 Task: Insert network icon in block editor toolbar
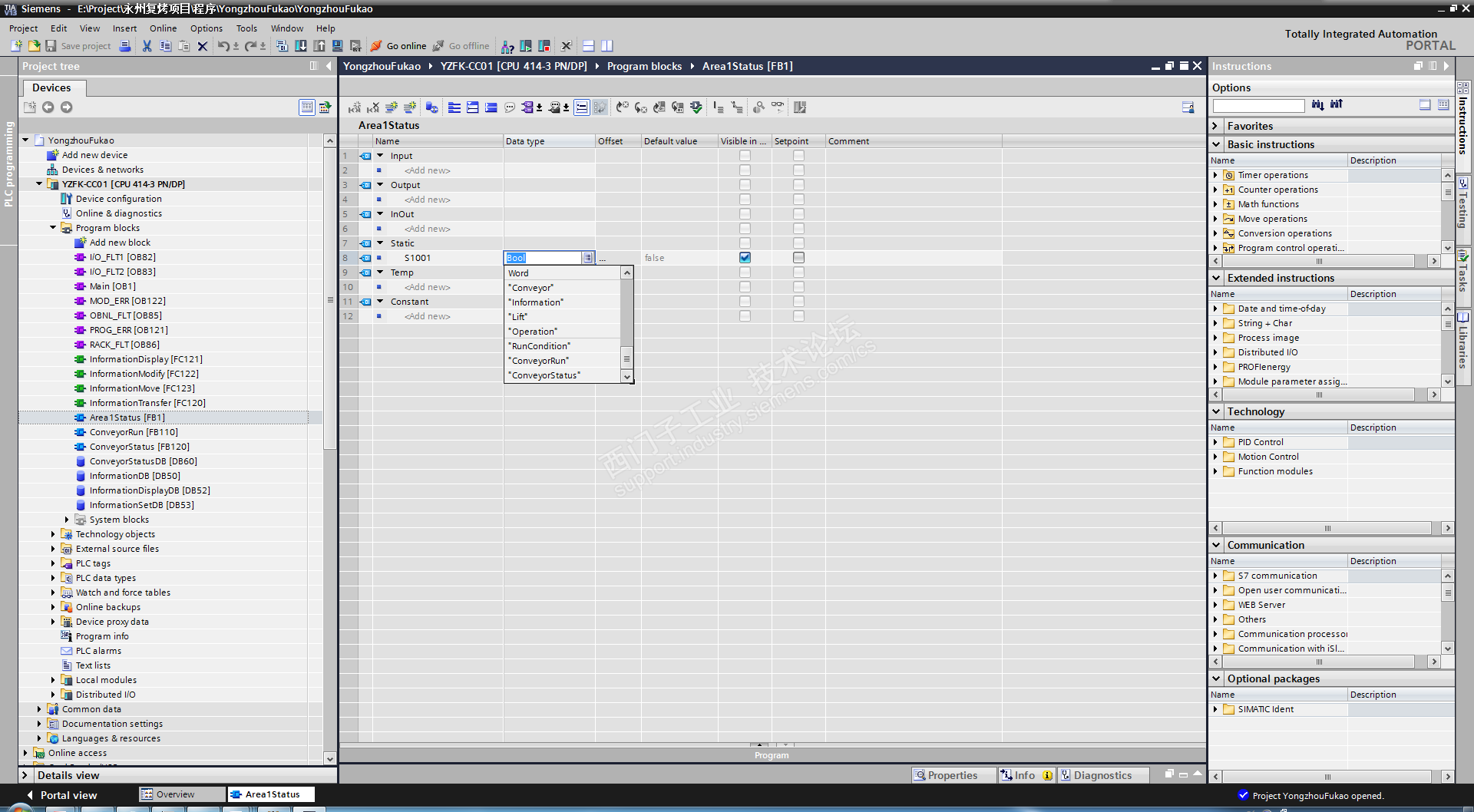pos(354,107)
